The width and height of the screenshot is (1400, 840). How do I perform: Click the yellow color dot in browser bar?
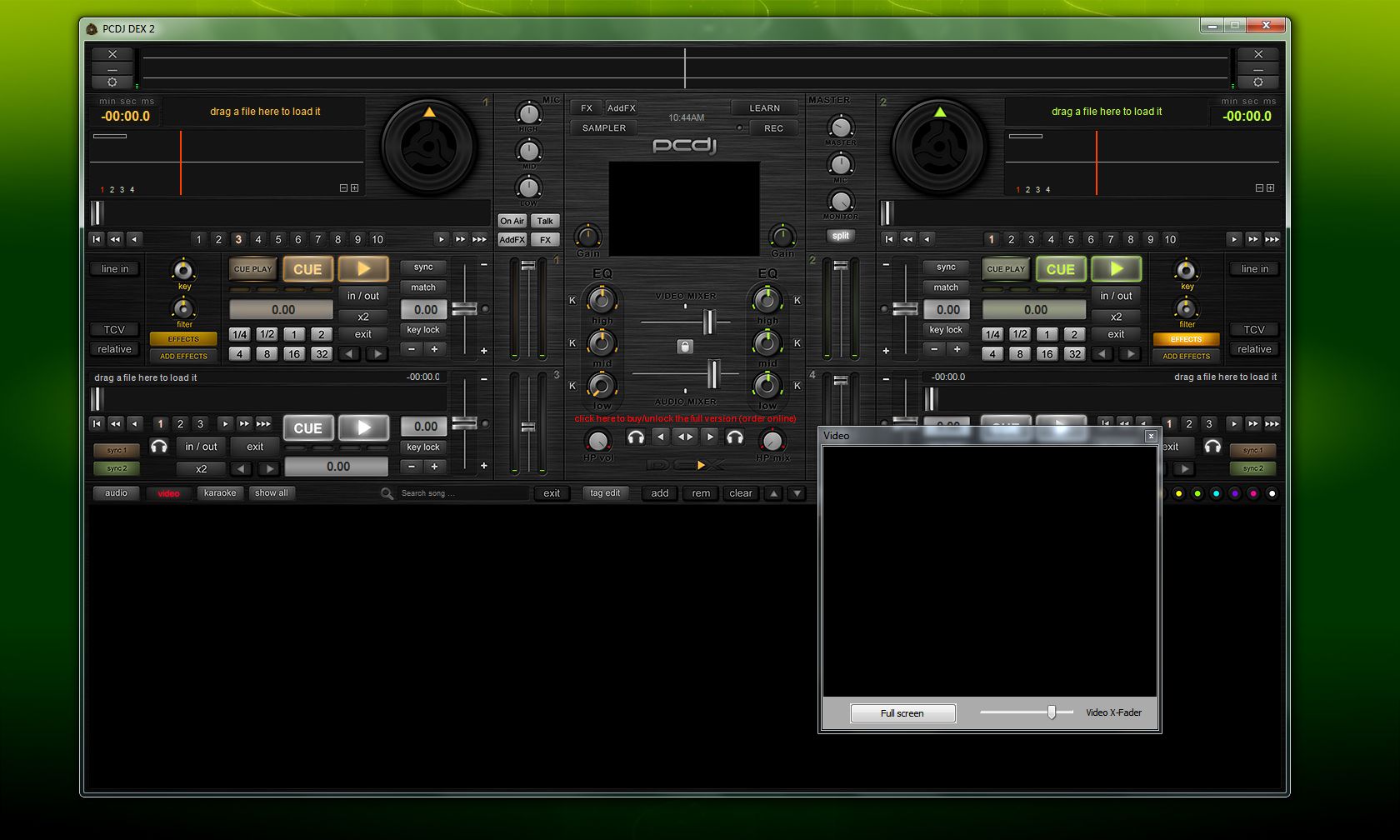1178,493
